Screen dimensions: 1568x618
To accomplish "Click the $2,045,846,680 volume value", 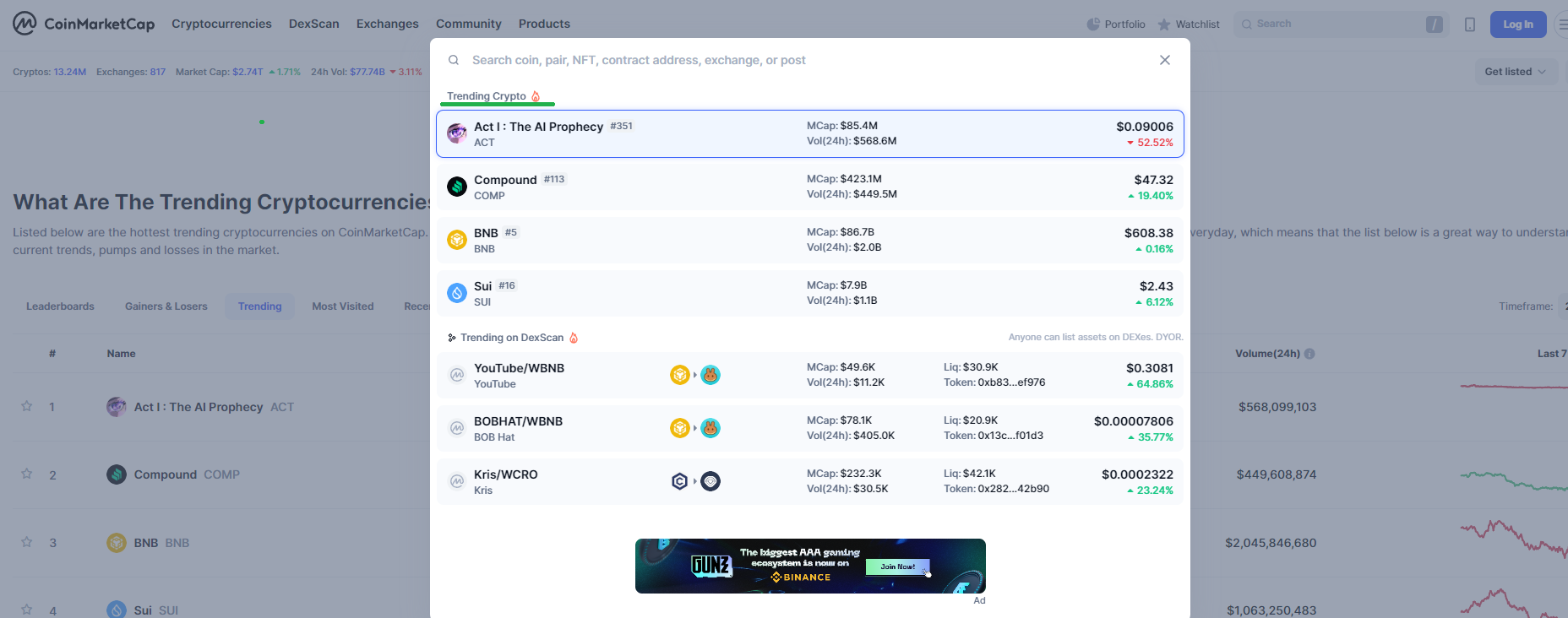I will point(1271,543).
